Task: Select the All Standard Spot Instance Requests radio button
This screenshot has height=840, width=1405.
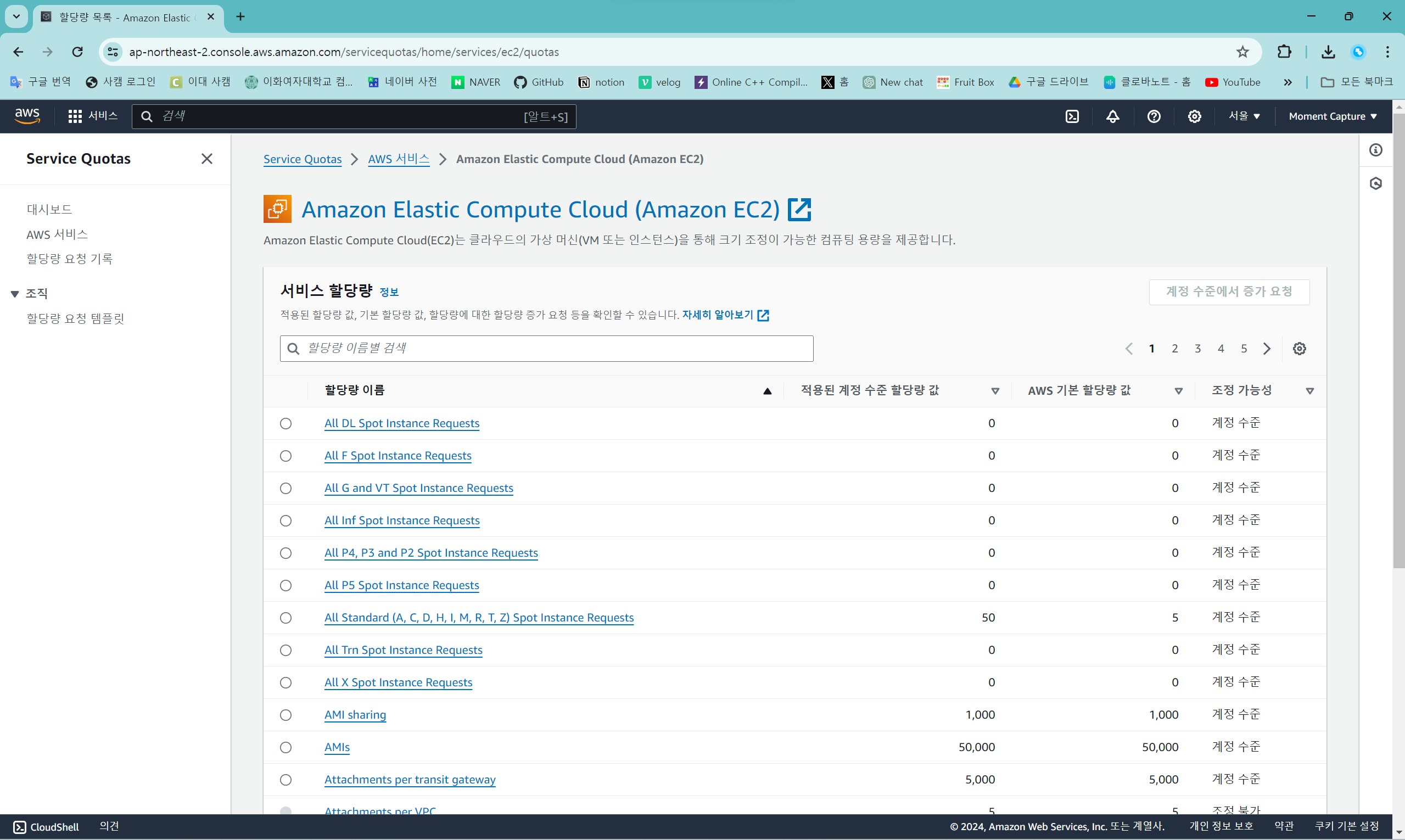Action: pos(286,618)
